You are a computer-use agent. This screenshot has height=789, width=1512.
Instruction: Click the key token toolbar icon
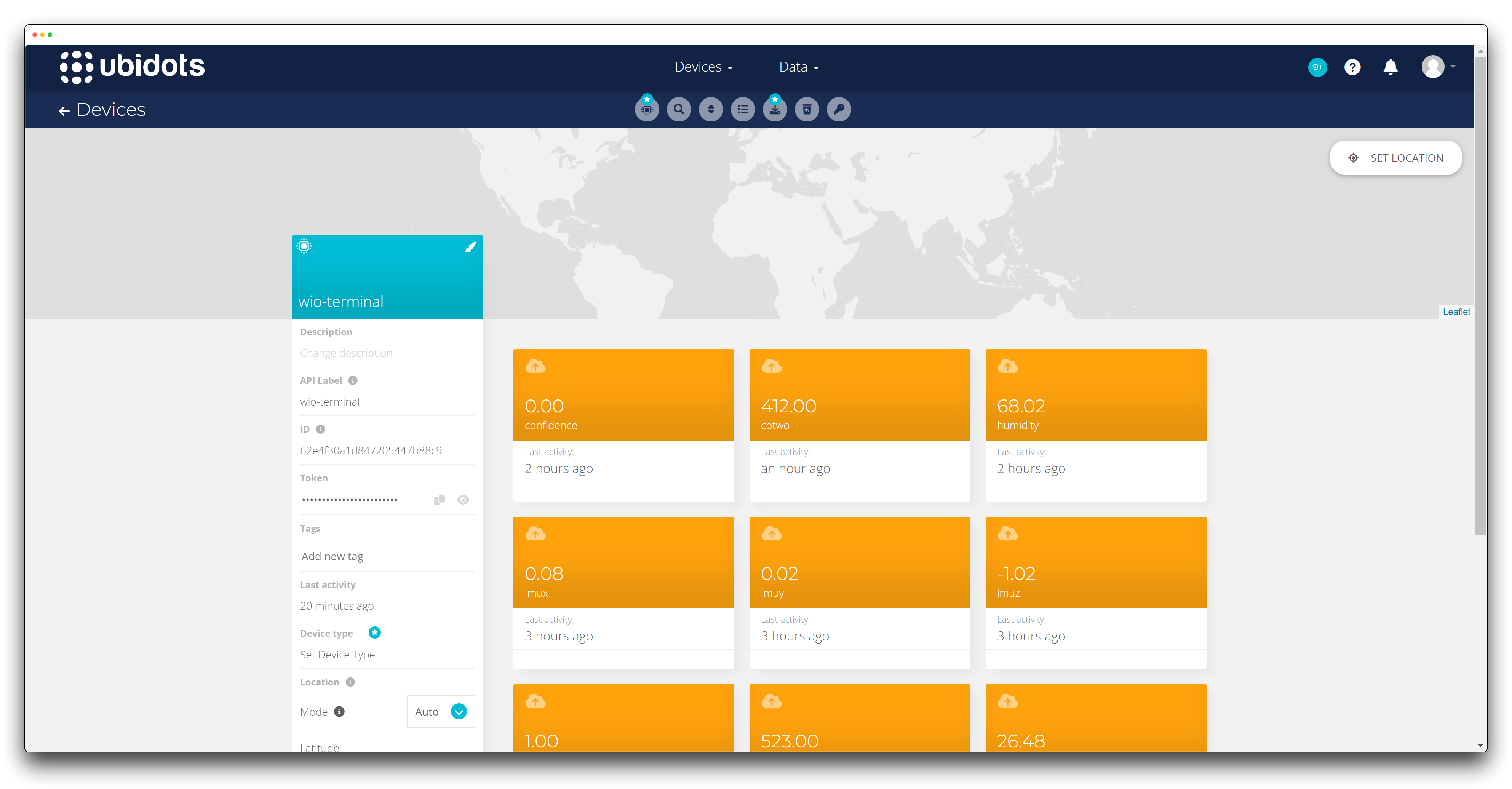pyautogui.click(x=839, y=109)
